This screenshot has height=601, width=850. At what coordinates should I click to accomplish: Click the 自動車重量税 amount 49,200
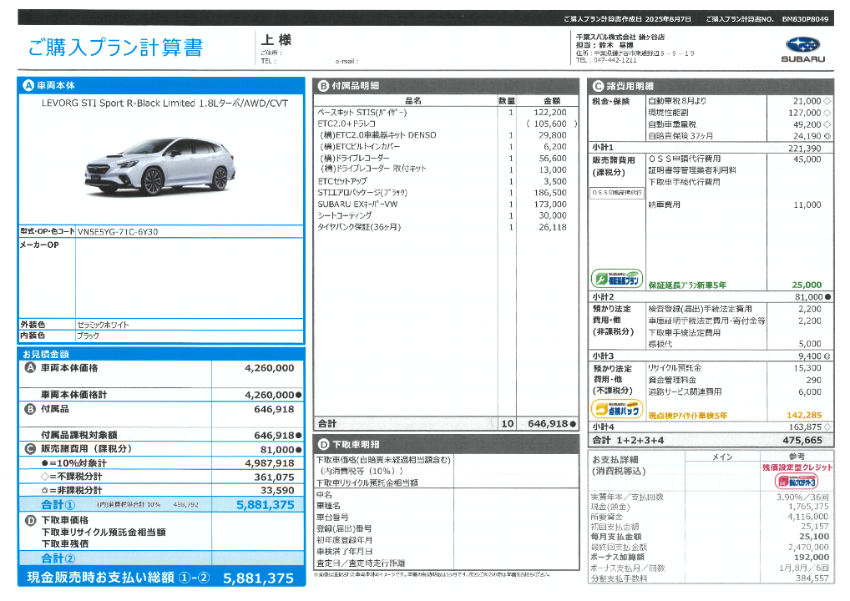[x=807, y=125]
